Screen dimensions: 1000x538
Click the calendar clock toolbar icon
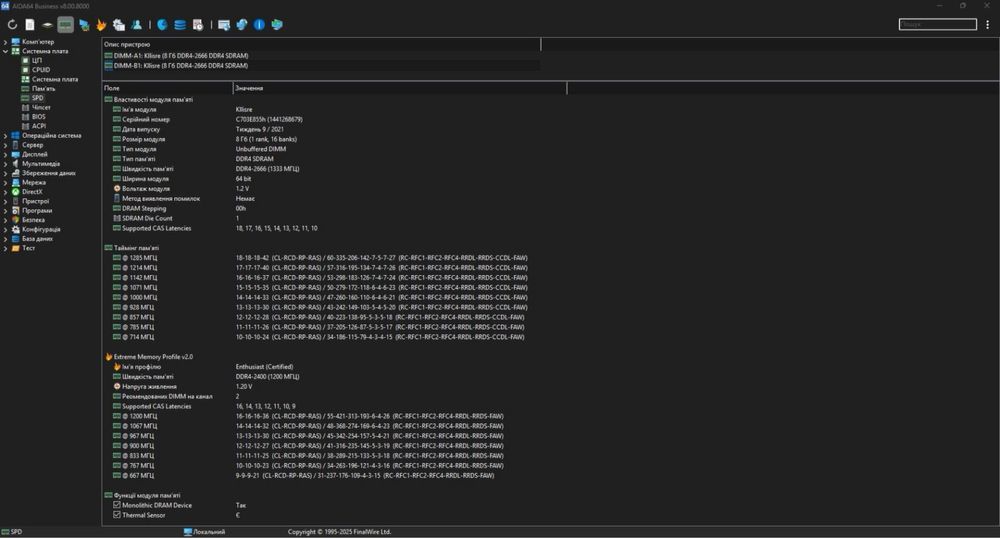click(x=198, y=25)
